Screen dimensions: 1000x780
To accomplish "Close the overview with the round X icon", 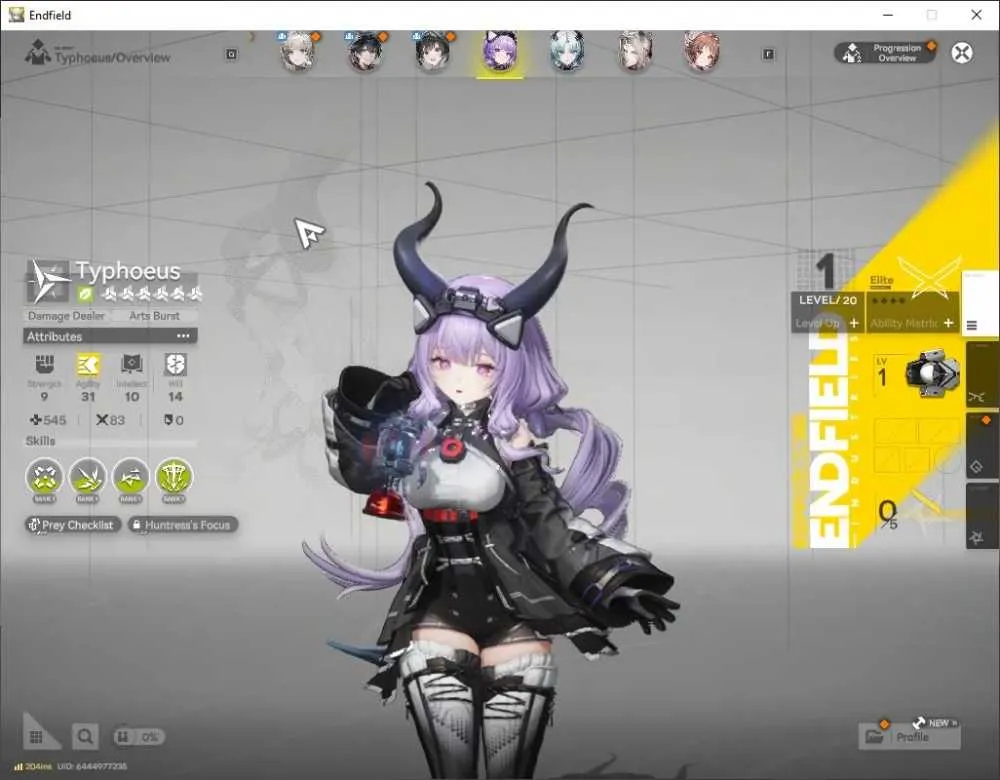I will click(962, 52).
